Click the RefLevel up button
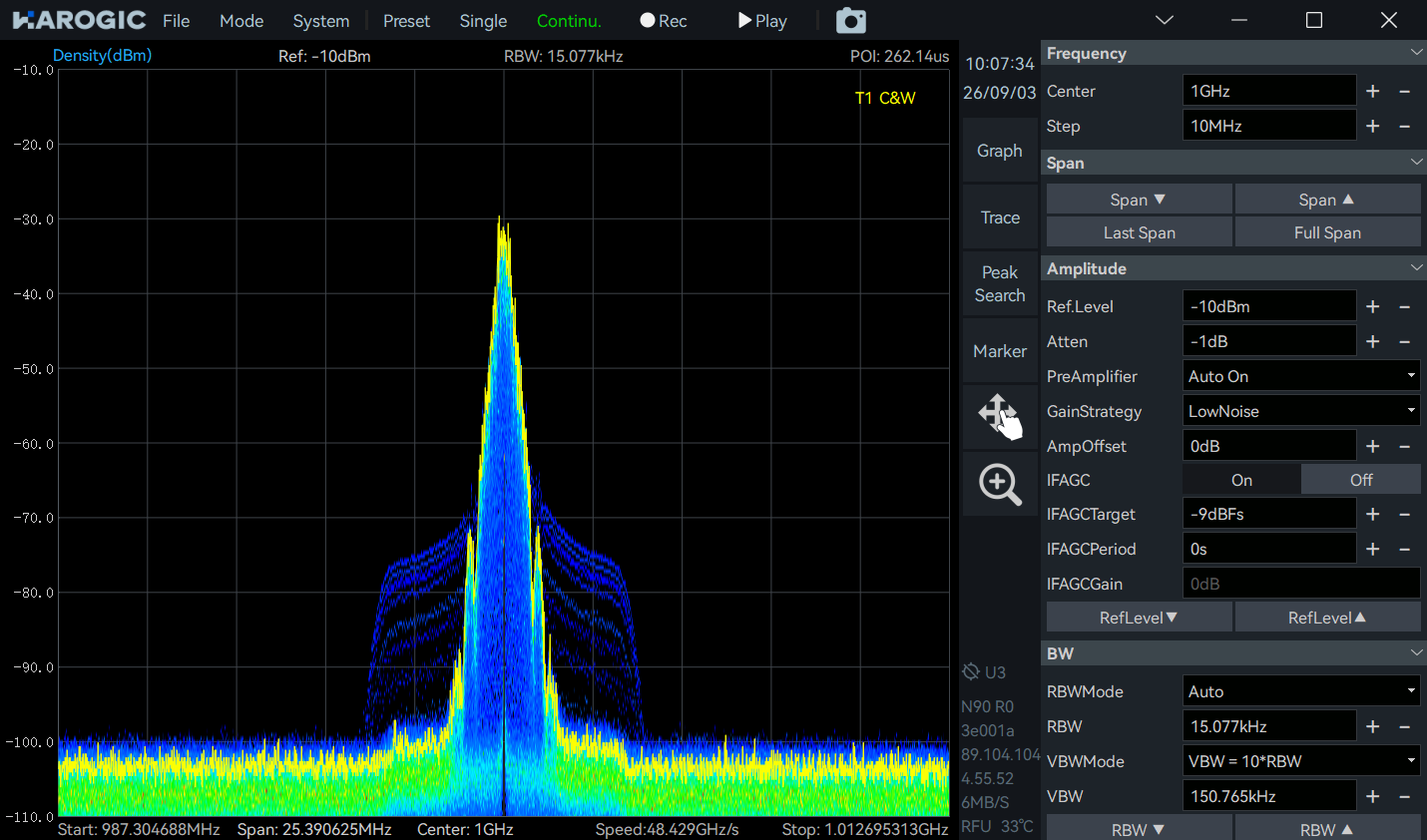Screen dimensions: 1427x840 (1327, 618)
